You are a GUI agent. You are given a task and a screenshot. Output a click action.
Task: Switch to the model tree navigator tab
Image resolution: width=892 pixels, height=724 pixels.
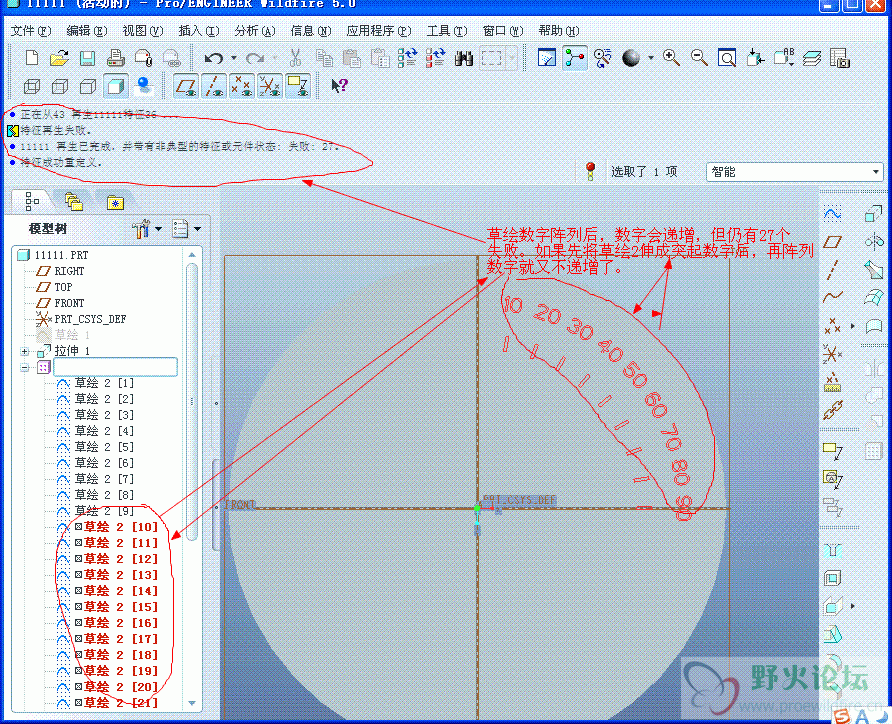click(x=32, y=201)
